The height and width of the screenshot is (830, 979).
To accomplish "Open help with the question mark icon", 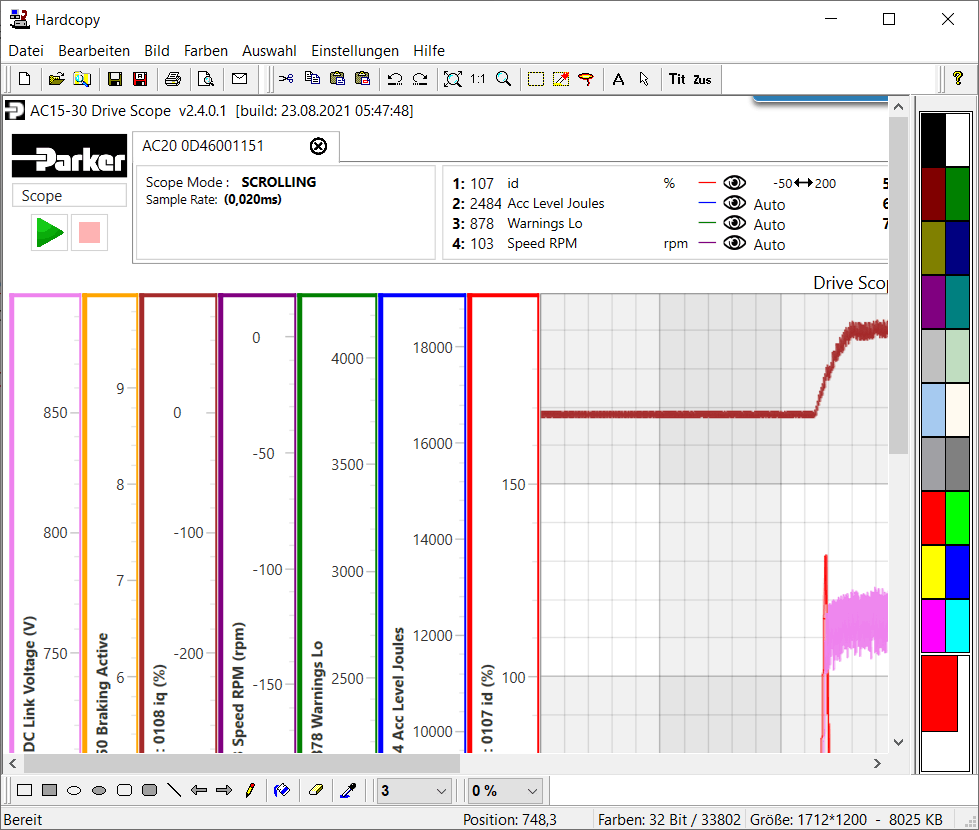I will point(958,79).
